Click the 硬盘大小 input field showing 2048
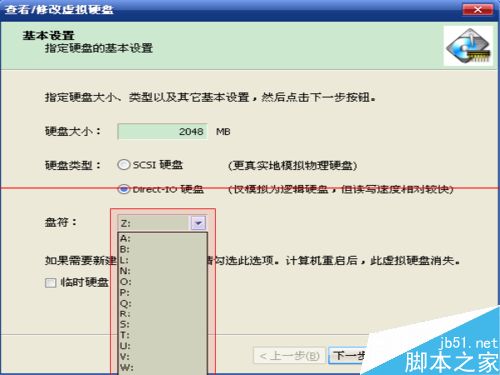500x375 pixels. coord(163,131)
